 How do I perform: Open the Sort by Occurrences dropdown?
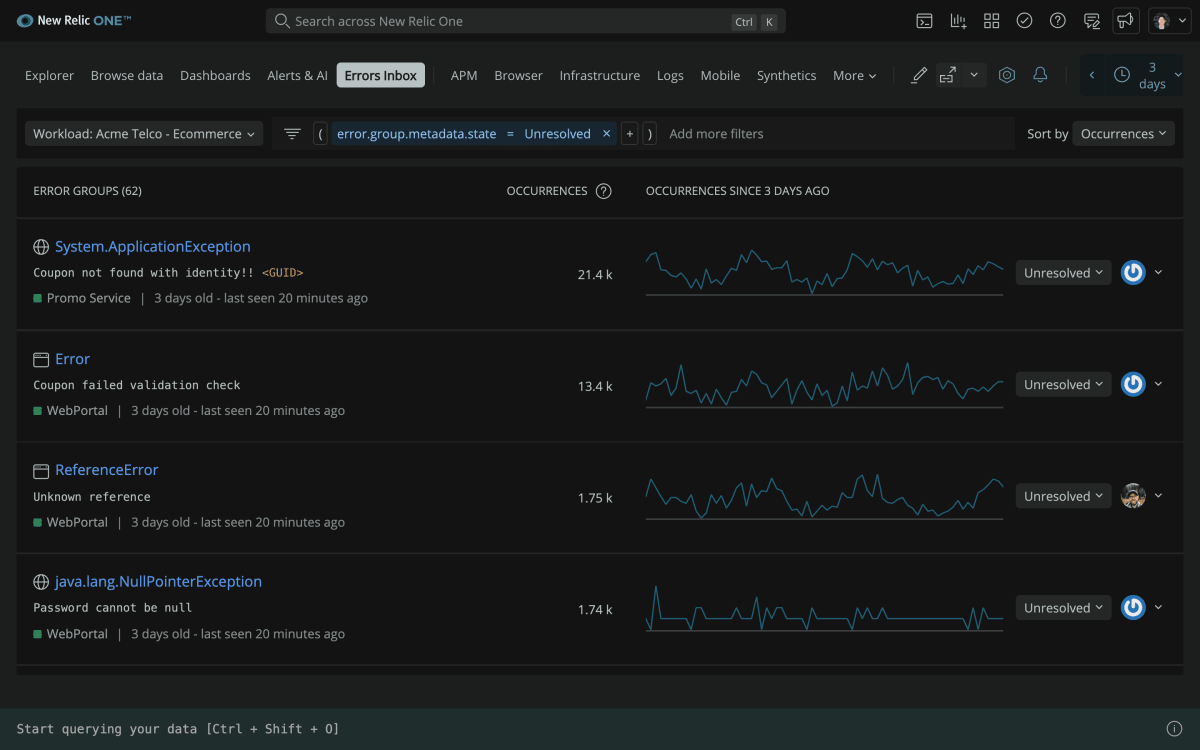pos(1124,134)
